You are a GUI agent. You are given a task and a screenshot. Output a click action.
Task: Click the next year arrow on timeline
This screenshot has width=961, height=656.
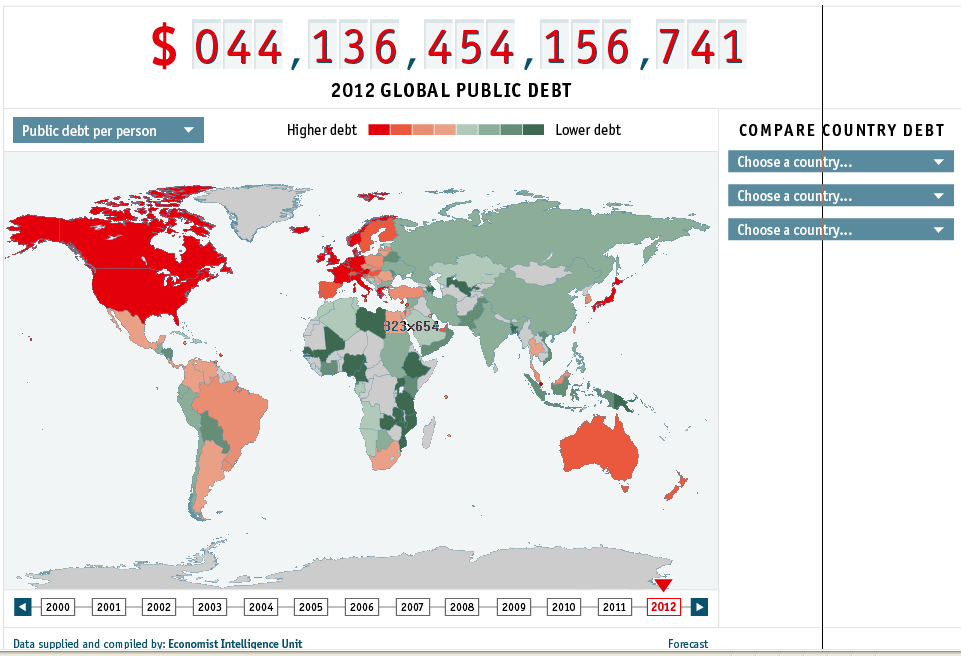click(x=700, y=607)
